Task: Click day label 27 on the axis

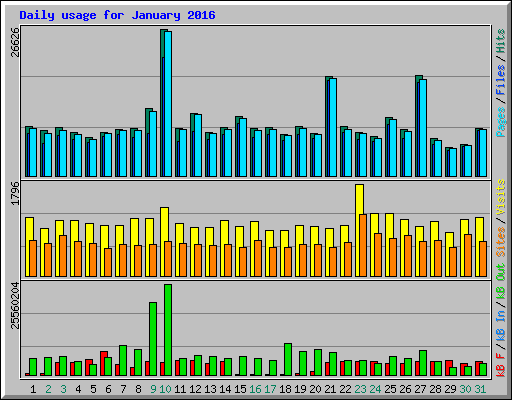Action: 420,389
